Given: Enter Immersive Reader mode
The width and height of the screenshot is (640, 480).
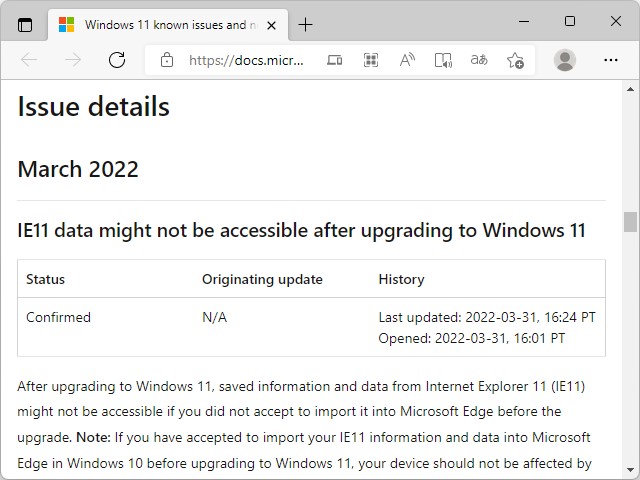Looking at the screenshot, I should pos(443,60).
